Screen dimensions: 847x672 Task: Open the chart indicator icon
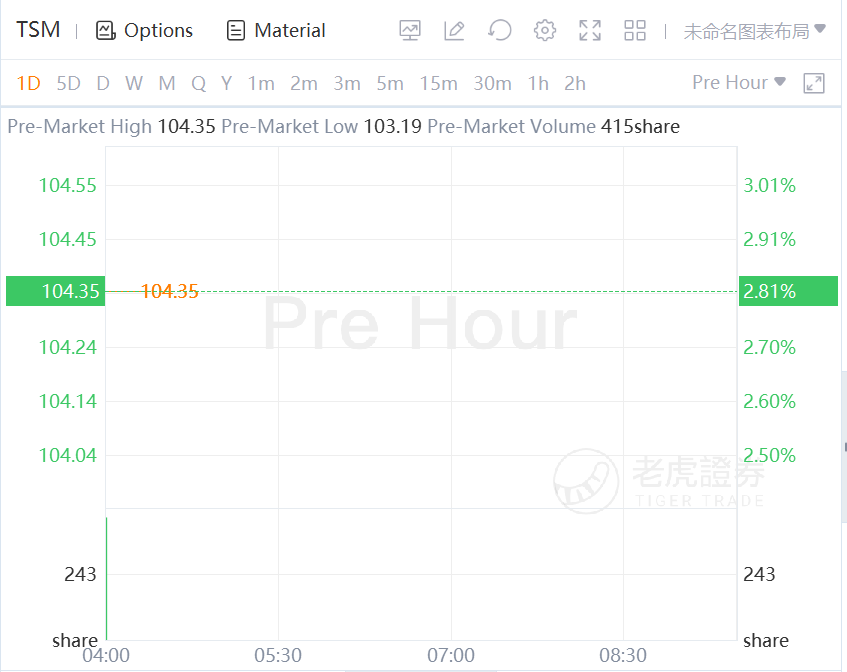(410, 30)
